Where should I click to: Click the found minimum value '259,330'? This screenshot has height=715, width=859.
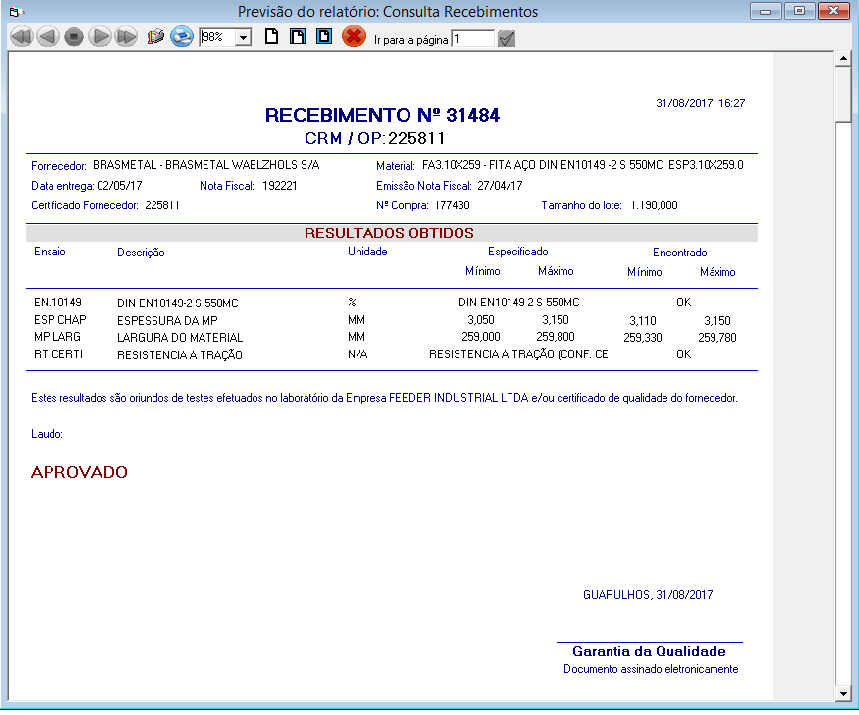tap(643, 338)
